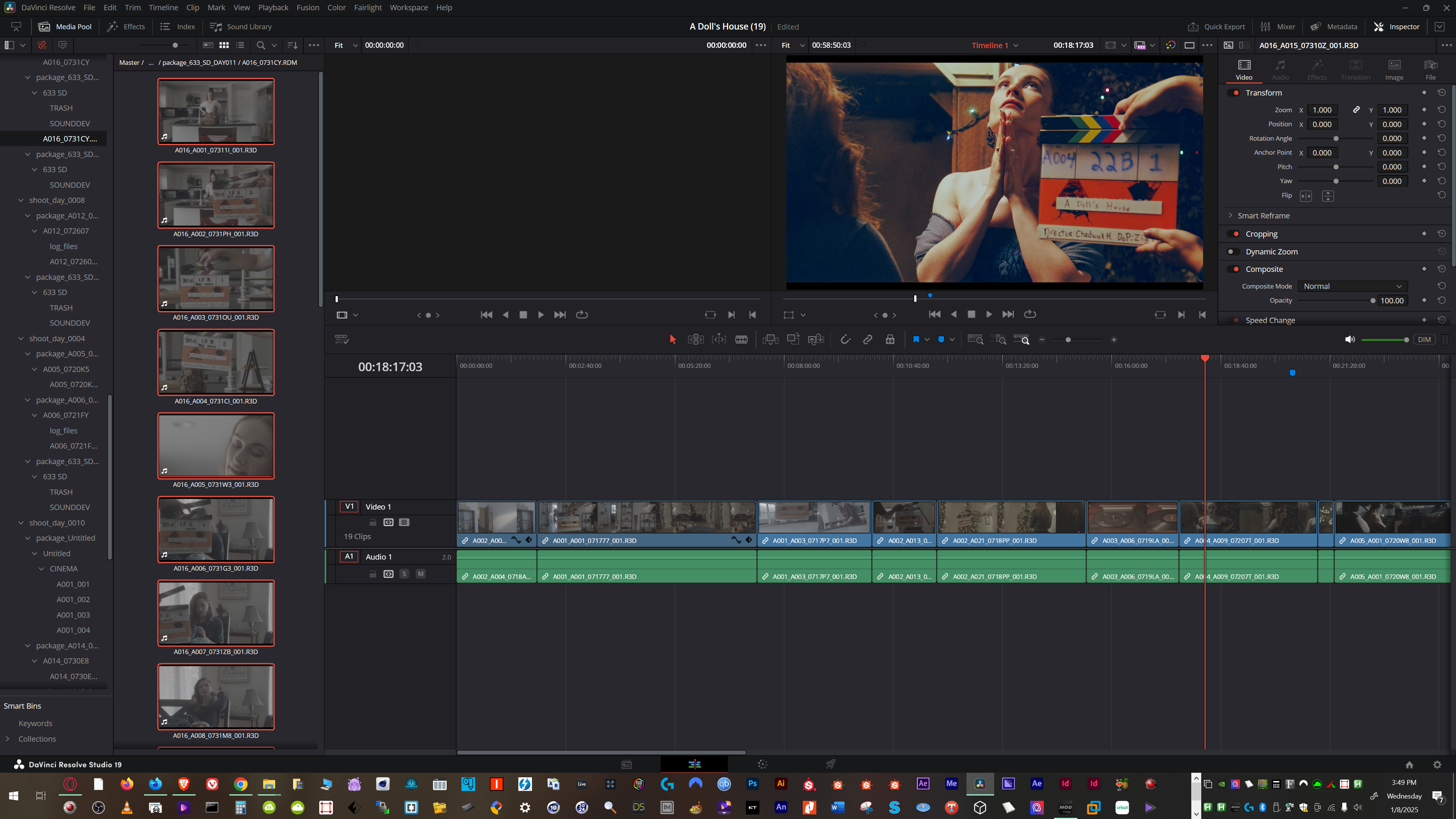Open the Fusion menu
The height and width of the screenshot is (819, 1456).
click(x=308, y=7)
